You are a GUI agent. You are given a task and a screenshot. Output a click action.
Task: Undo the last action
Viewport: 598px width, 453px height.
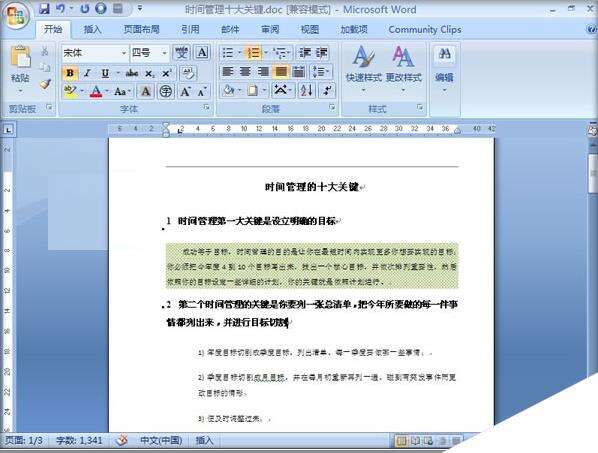[60, 9]
